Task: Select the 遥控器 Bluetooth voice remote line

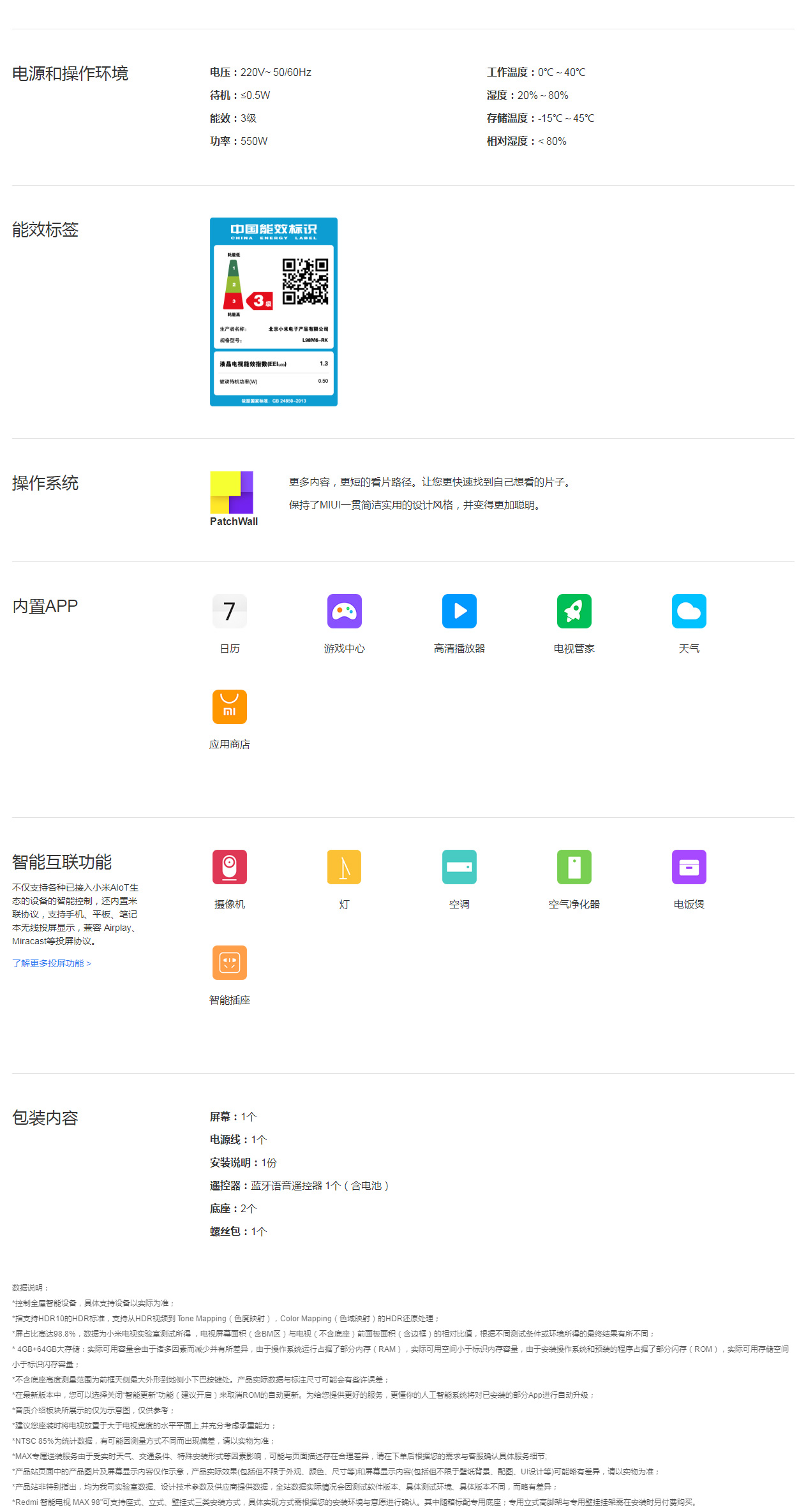Action: click(299, 1185)
